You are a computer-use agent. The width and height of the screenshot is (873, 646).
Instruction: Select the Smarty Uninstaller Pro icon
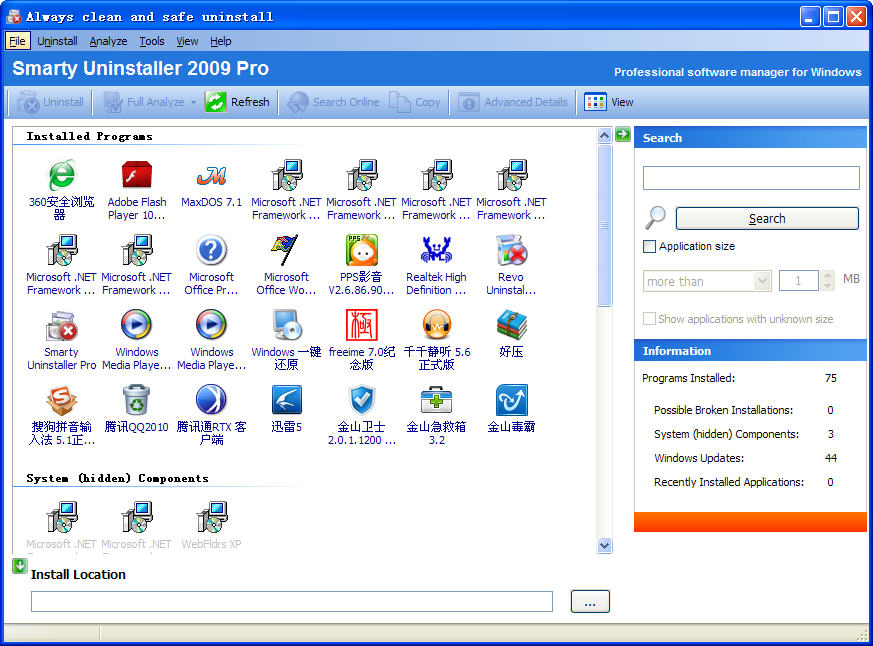click(61, 326)
